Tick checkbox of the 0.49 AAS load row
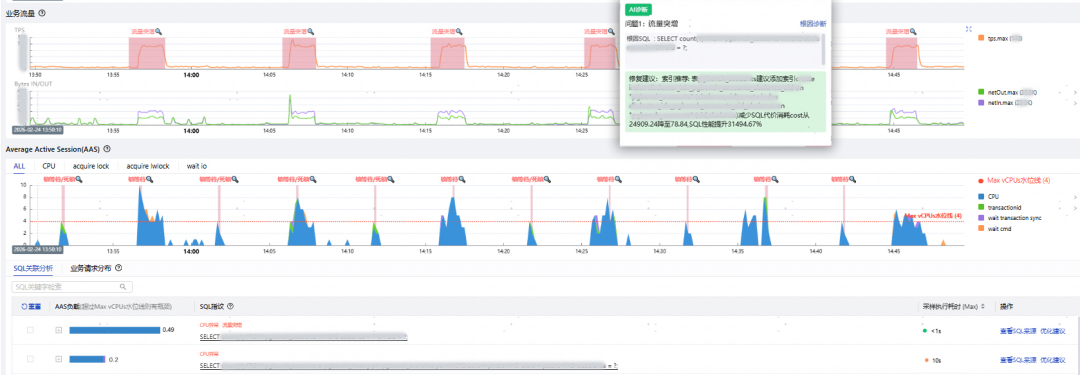The width and height of the screenshot is (1080, 375). click(x=30, y=330)
